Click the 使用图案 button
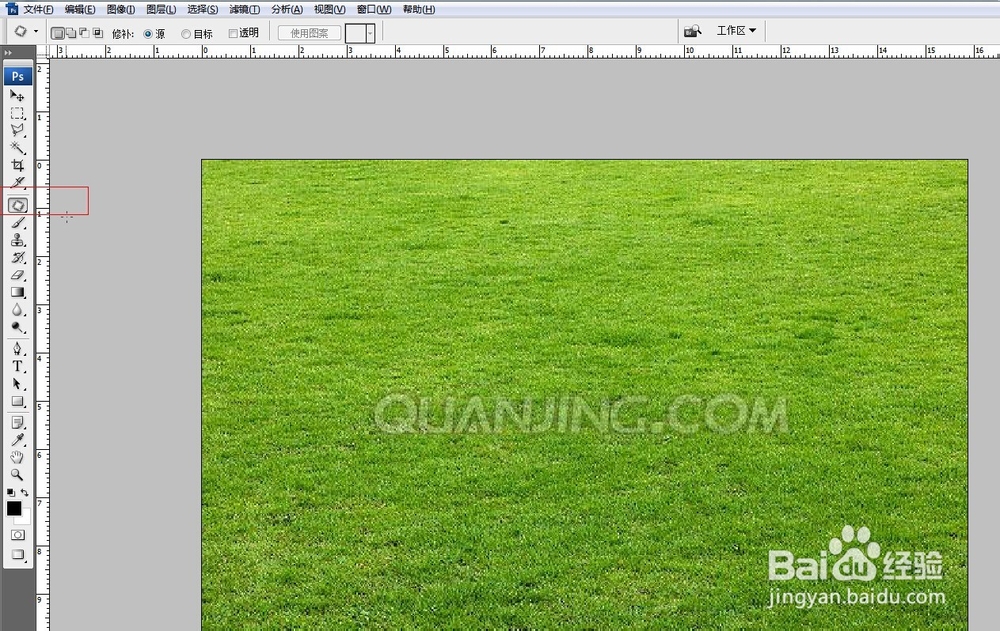1000x631 pixels. click(309, 33)
